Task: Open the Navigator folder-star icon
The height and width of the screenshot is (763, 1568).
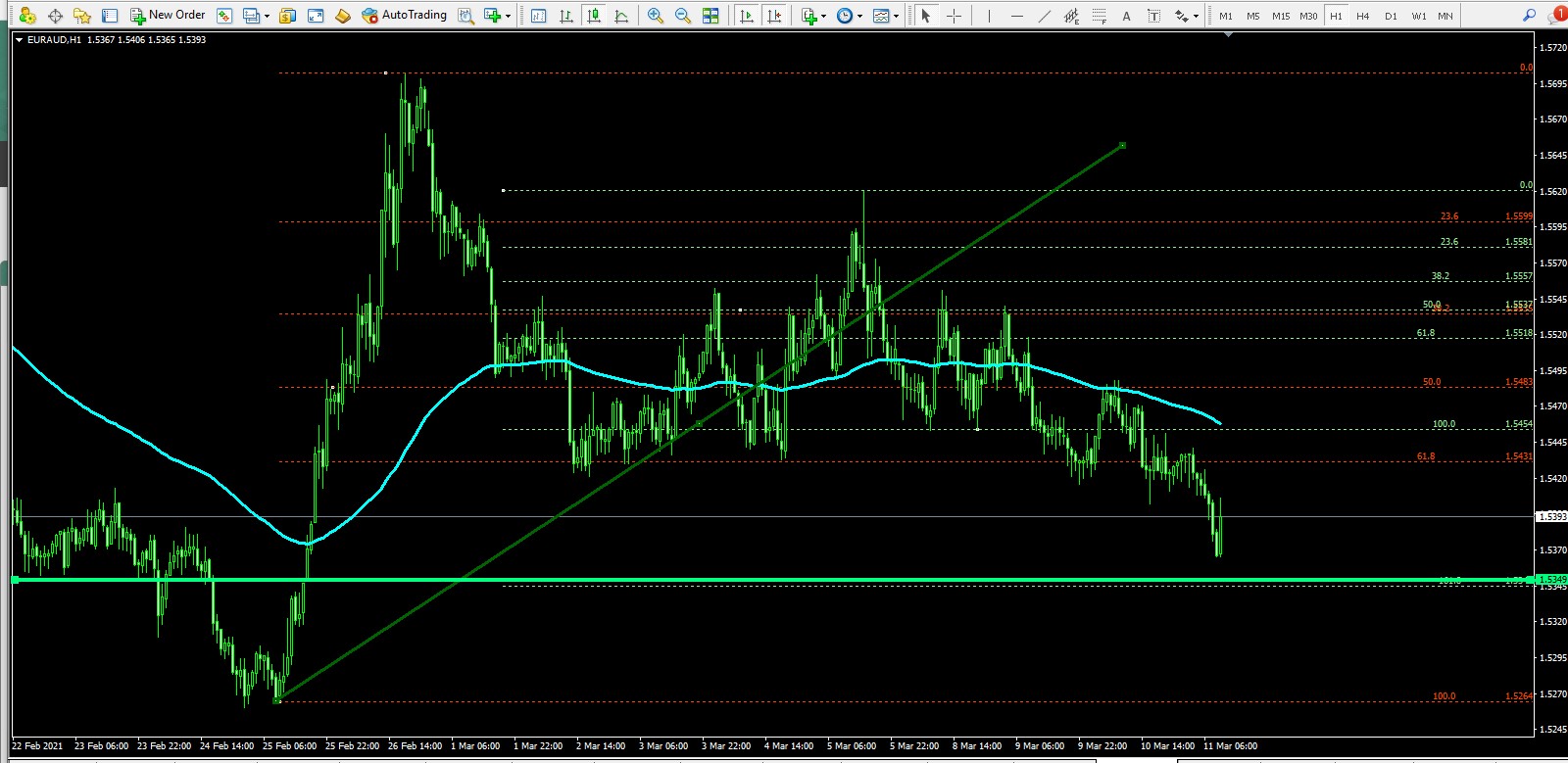Action: [82, 16]
